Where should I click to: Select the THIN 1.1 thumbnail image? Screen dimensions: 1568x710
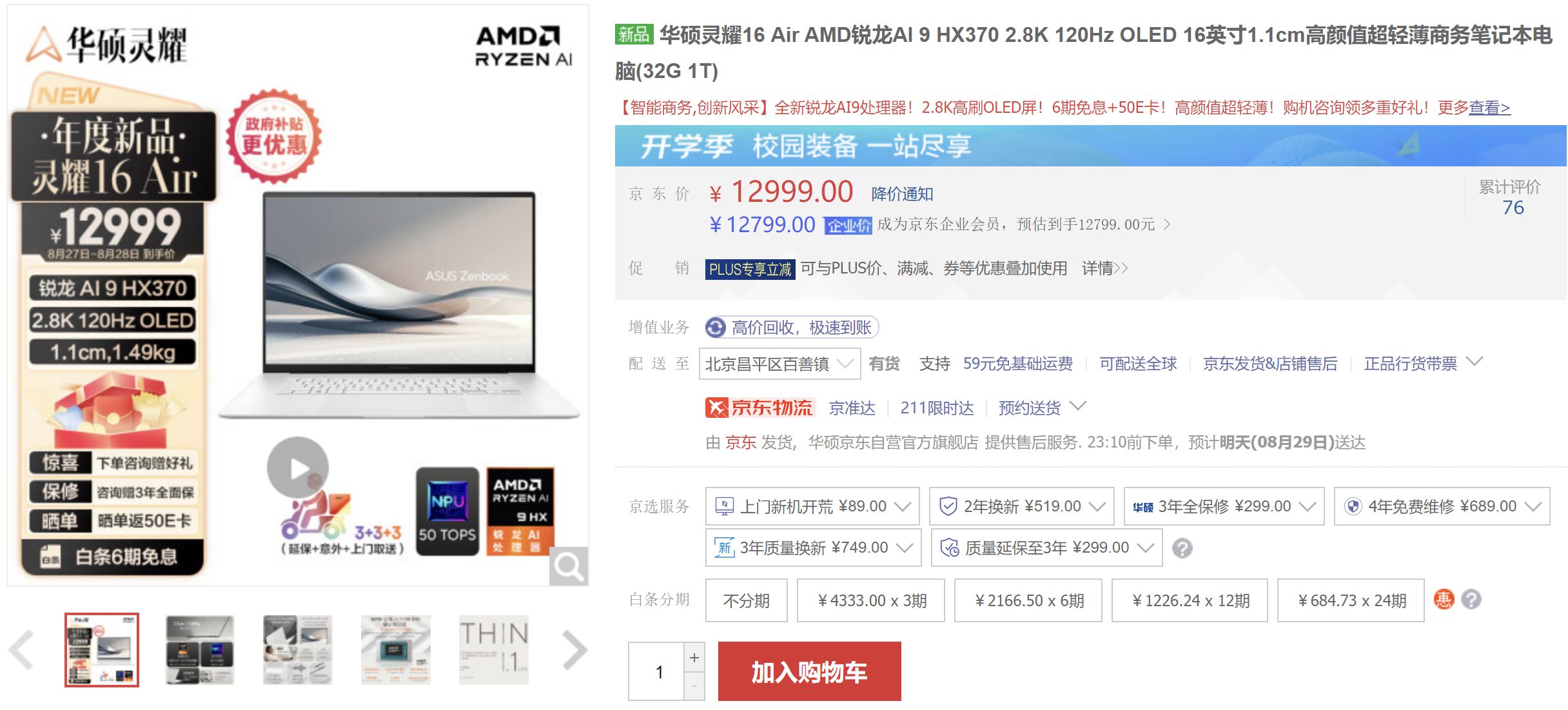coord(493,650)
